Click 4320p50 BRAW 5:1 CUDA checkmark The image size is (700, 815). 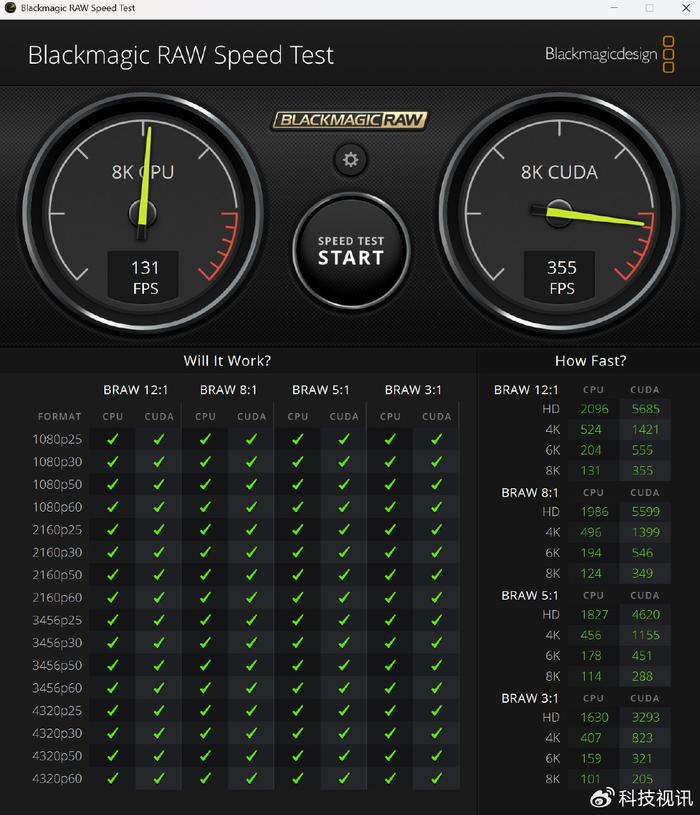coord(344,756)
